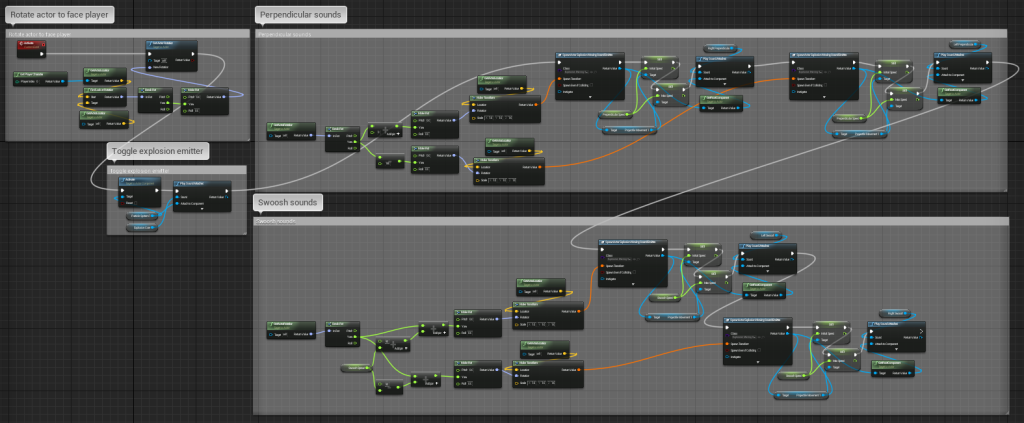Click the Get Player Character node
This screenshot has height=423, width=1024.
[40, 74]
